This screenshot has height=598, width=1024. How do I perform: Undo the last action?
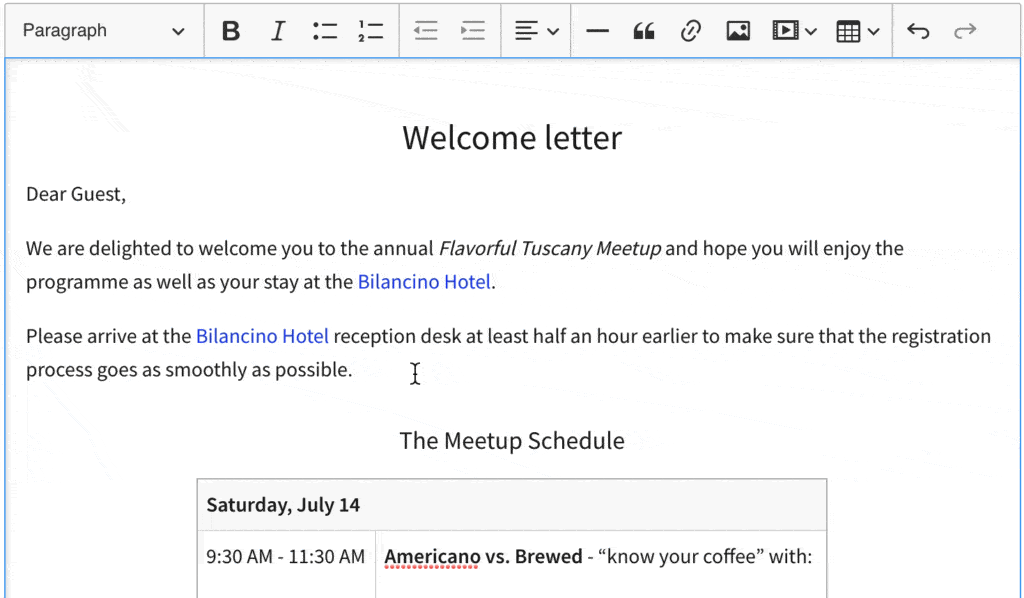[918, 31]
